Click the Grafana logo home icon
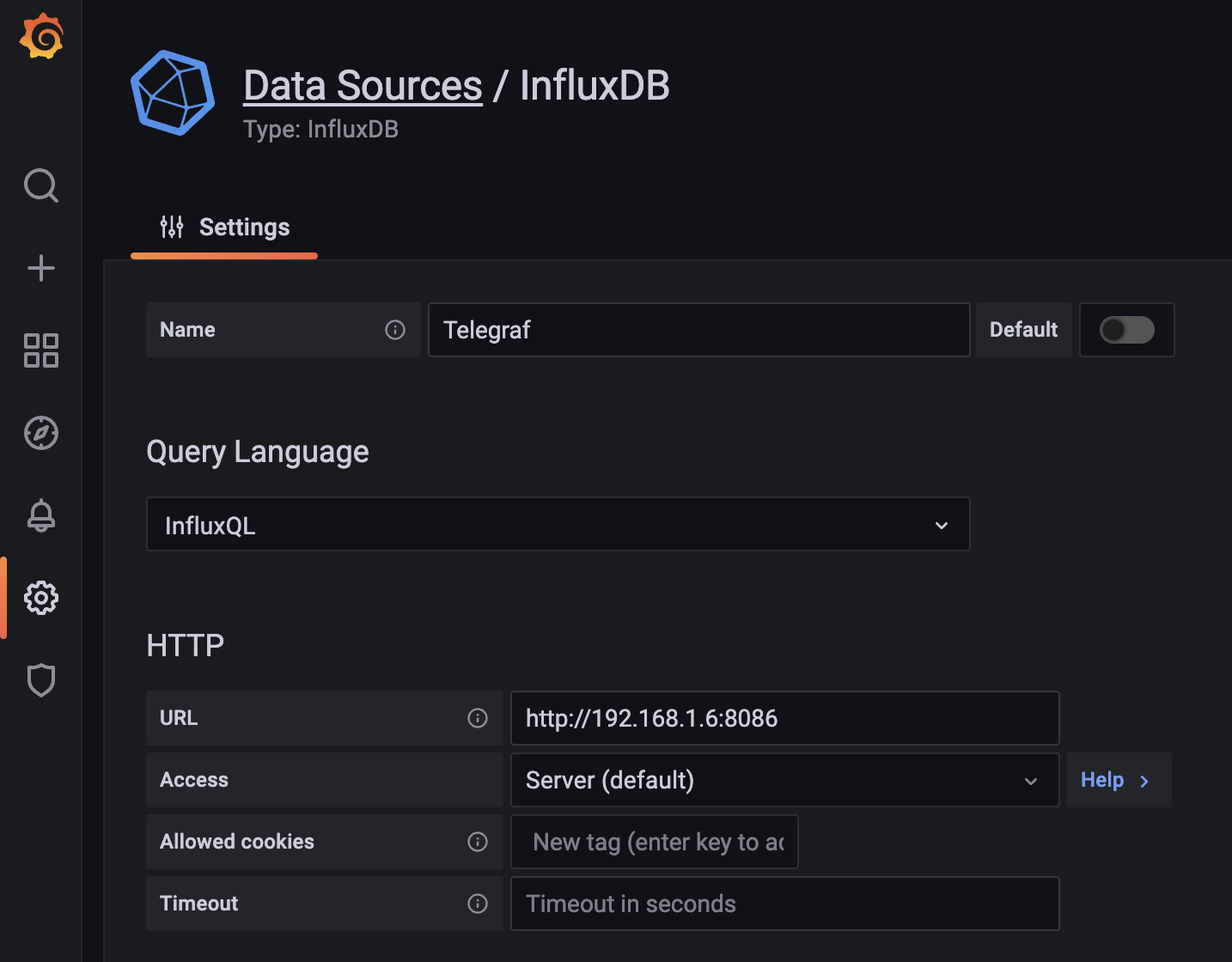1232x962 pixels. (41, 37)
